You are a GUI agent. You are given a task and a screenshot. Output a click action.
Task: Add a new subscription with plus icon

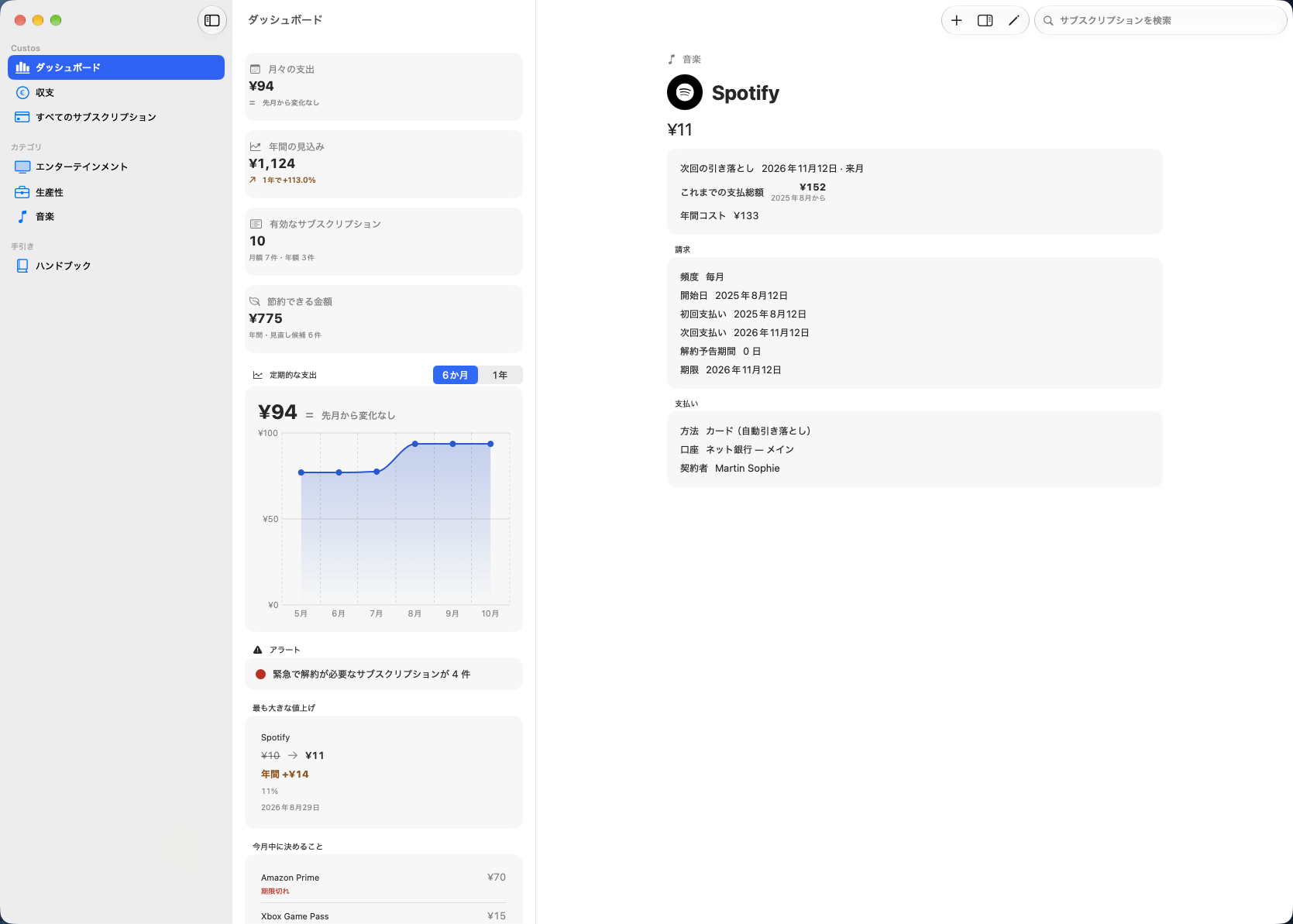pyautogui.click(x=957, y=21)
